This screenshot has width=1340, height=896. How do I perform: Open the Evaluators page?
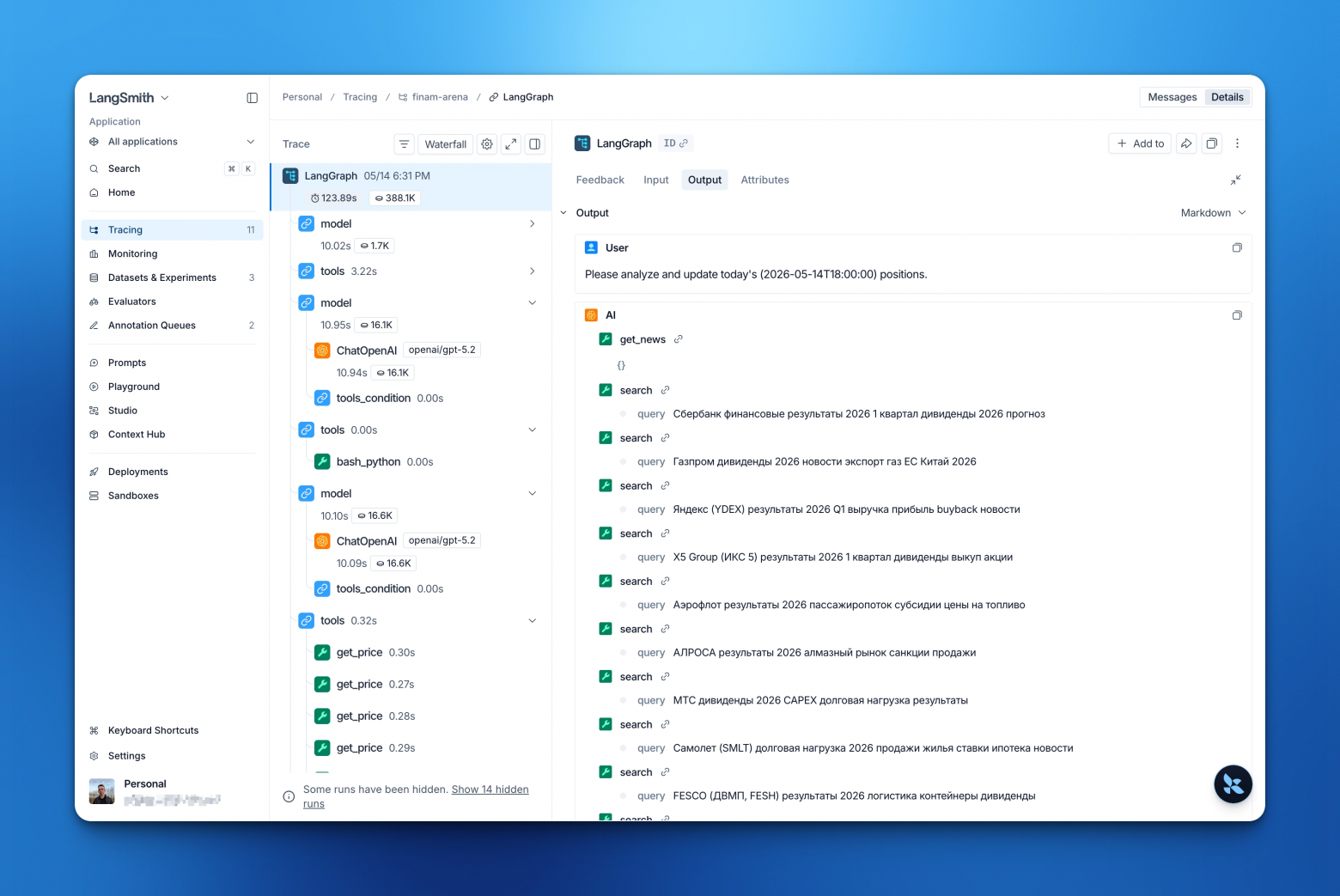pos(172,302)
